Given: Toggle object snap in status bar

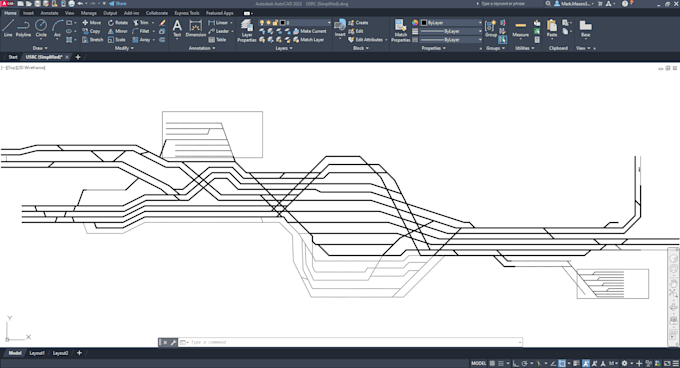Looking at the screenshot, I should click(562, 363).
